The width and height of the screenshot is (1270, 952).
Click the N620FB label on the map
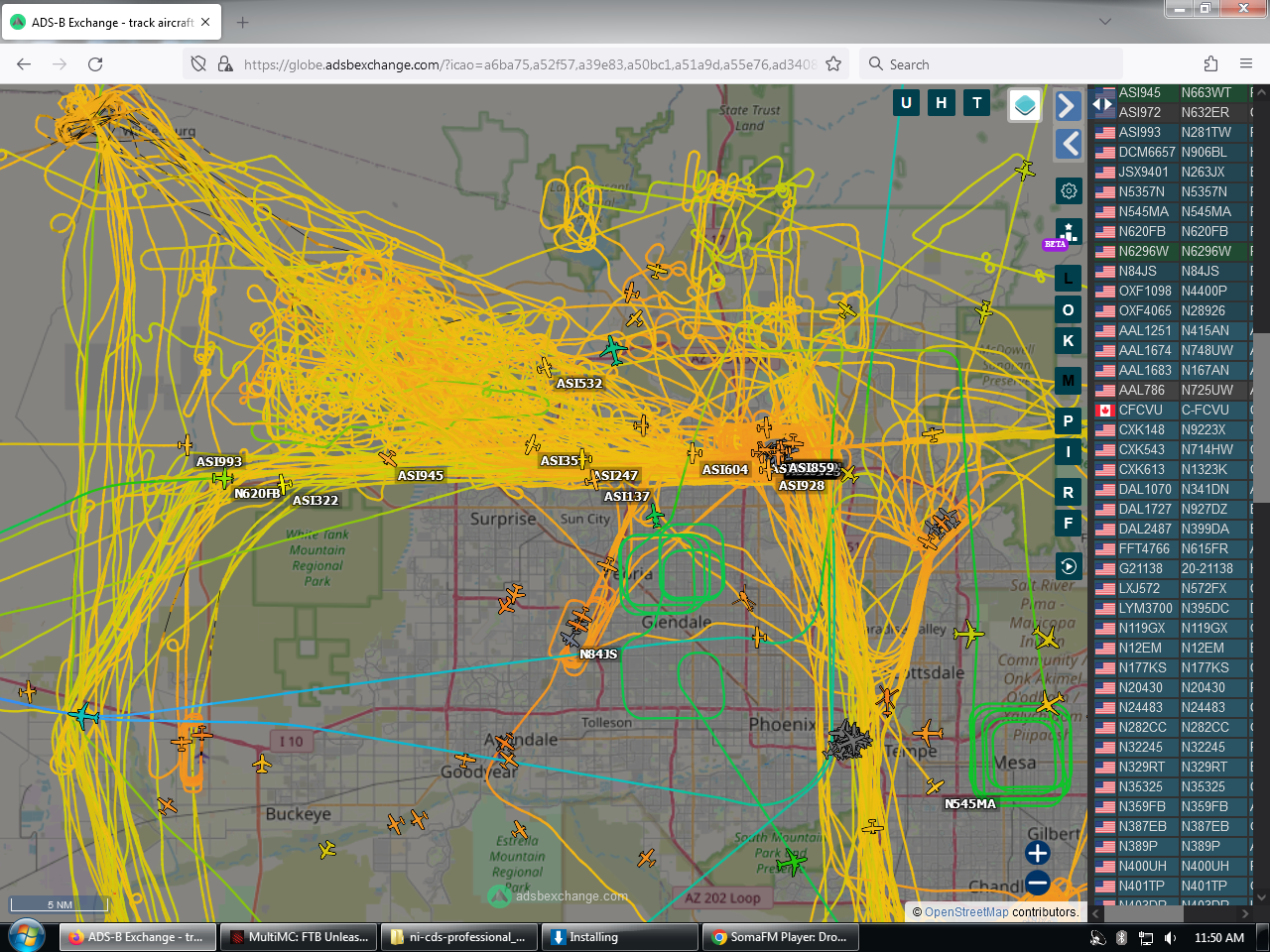(257, 494)
